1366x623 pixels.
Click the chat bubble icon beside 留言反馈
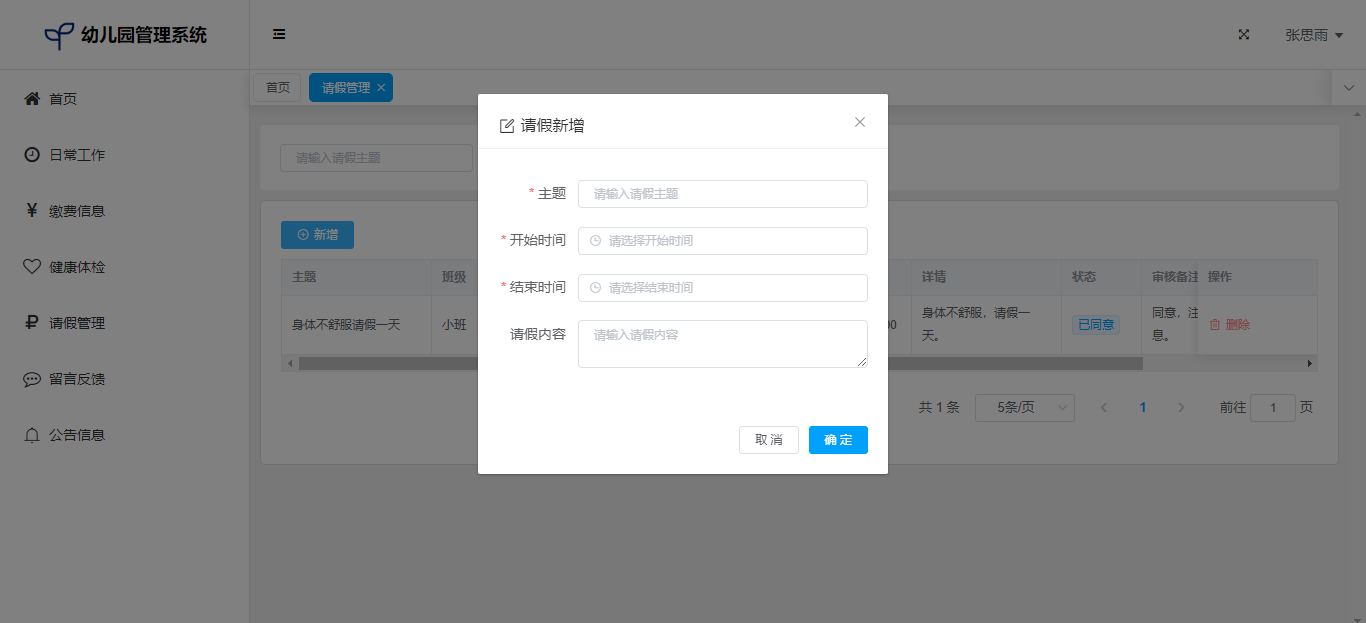32,379
